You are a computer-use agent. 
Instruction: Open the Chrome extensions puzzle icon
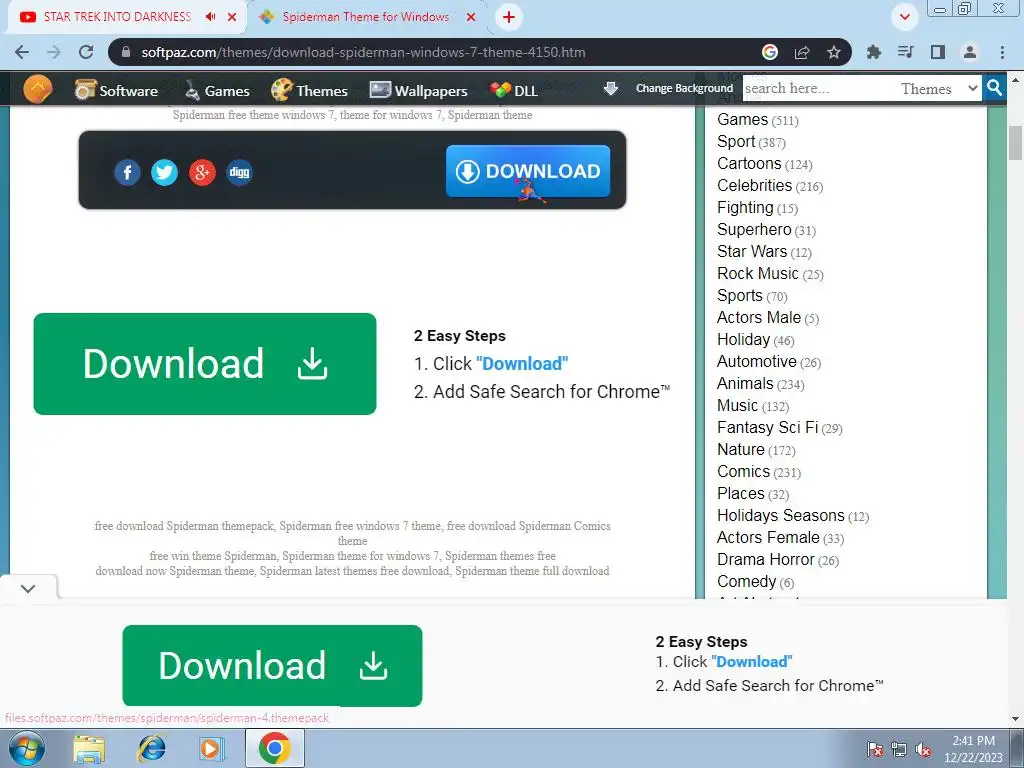tap(873, 52)
